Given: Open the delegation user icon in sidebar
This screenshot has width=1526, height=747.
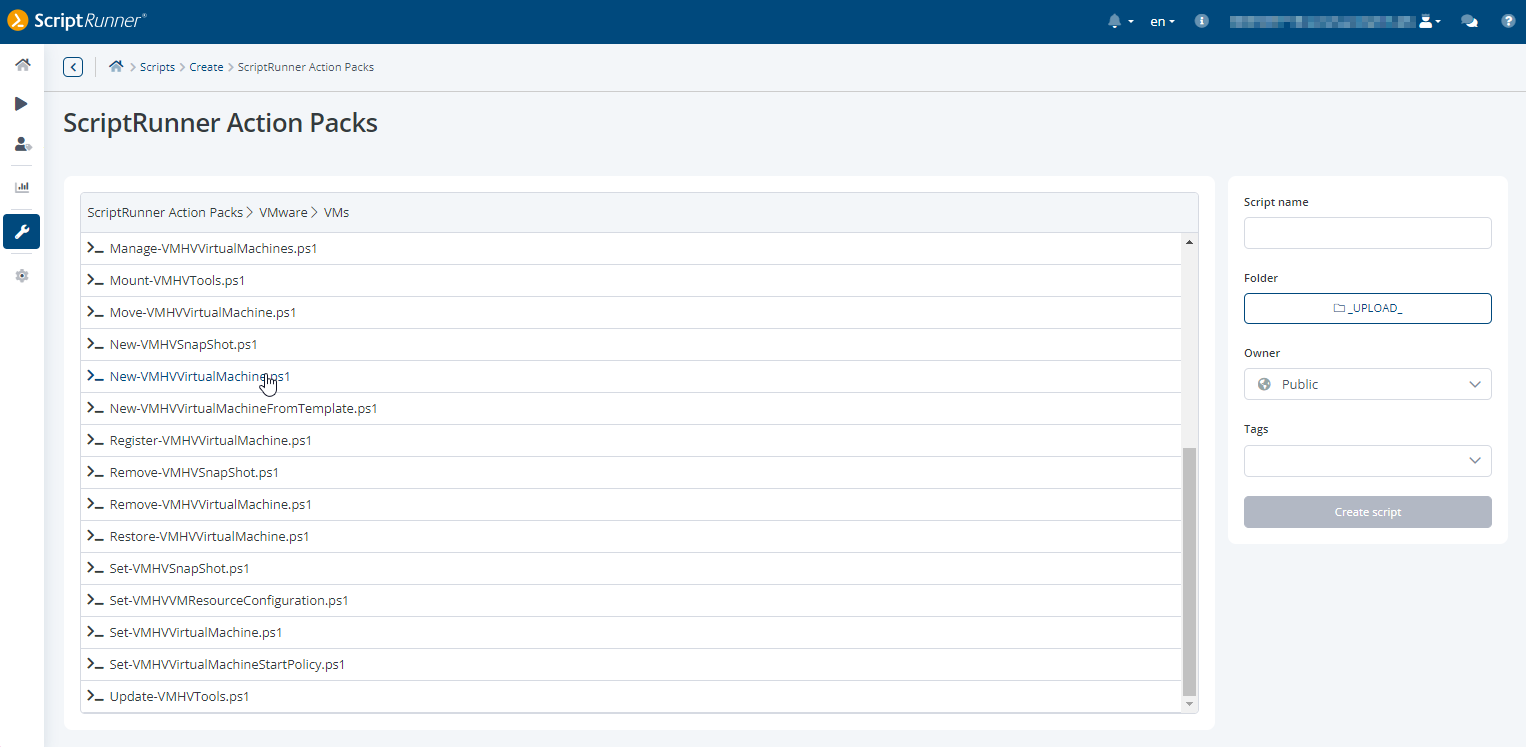Looking at the screenshot, I should coord(22,144).
